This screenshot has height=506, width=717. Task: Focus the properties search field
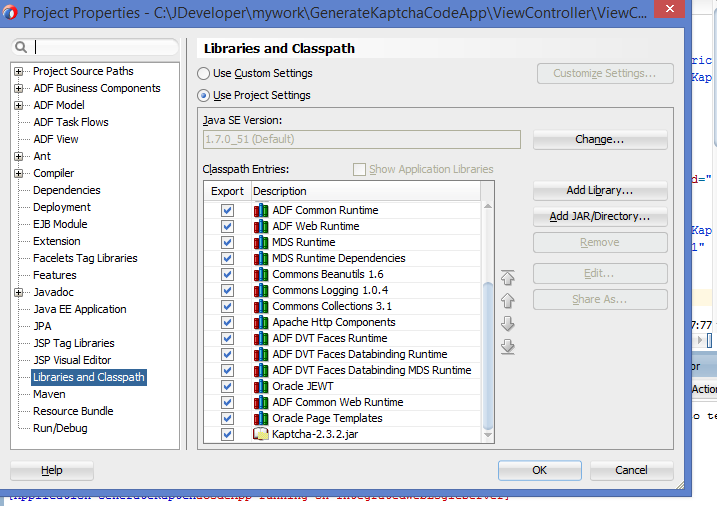[95, 47]
